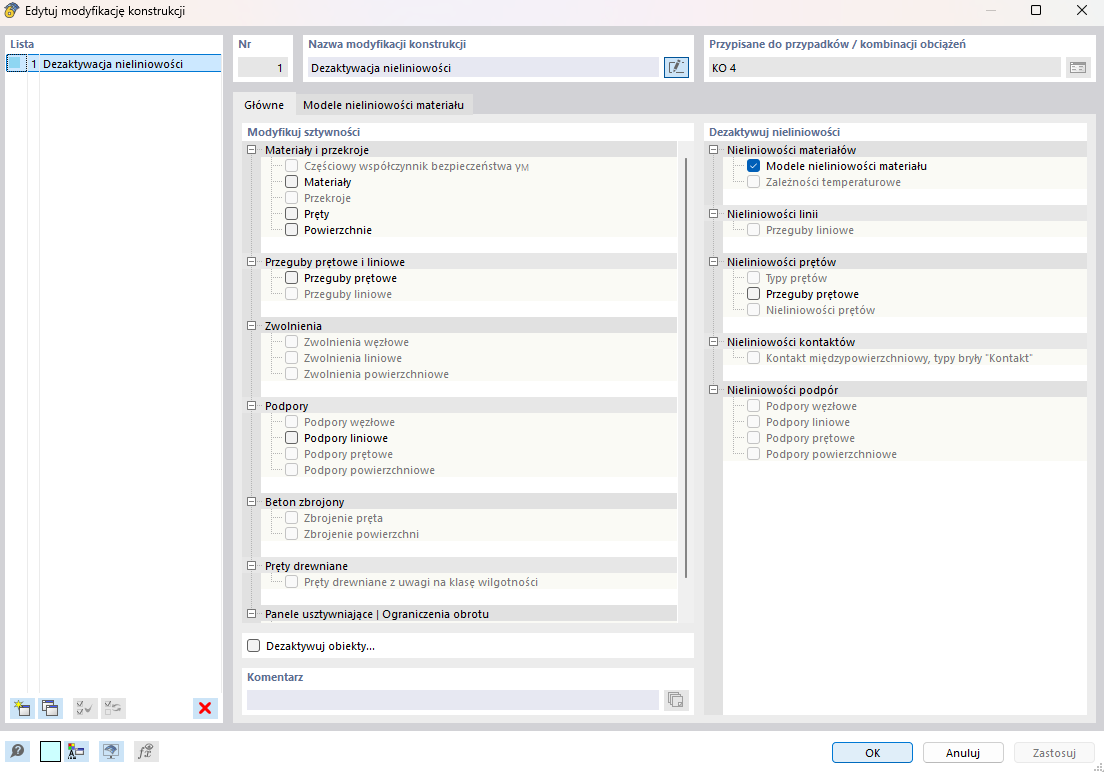This screenshot has width=1104, height=772.
Task: Check the Dezaktywuj obiekty option
Action: [253, 646]
